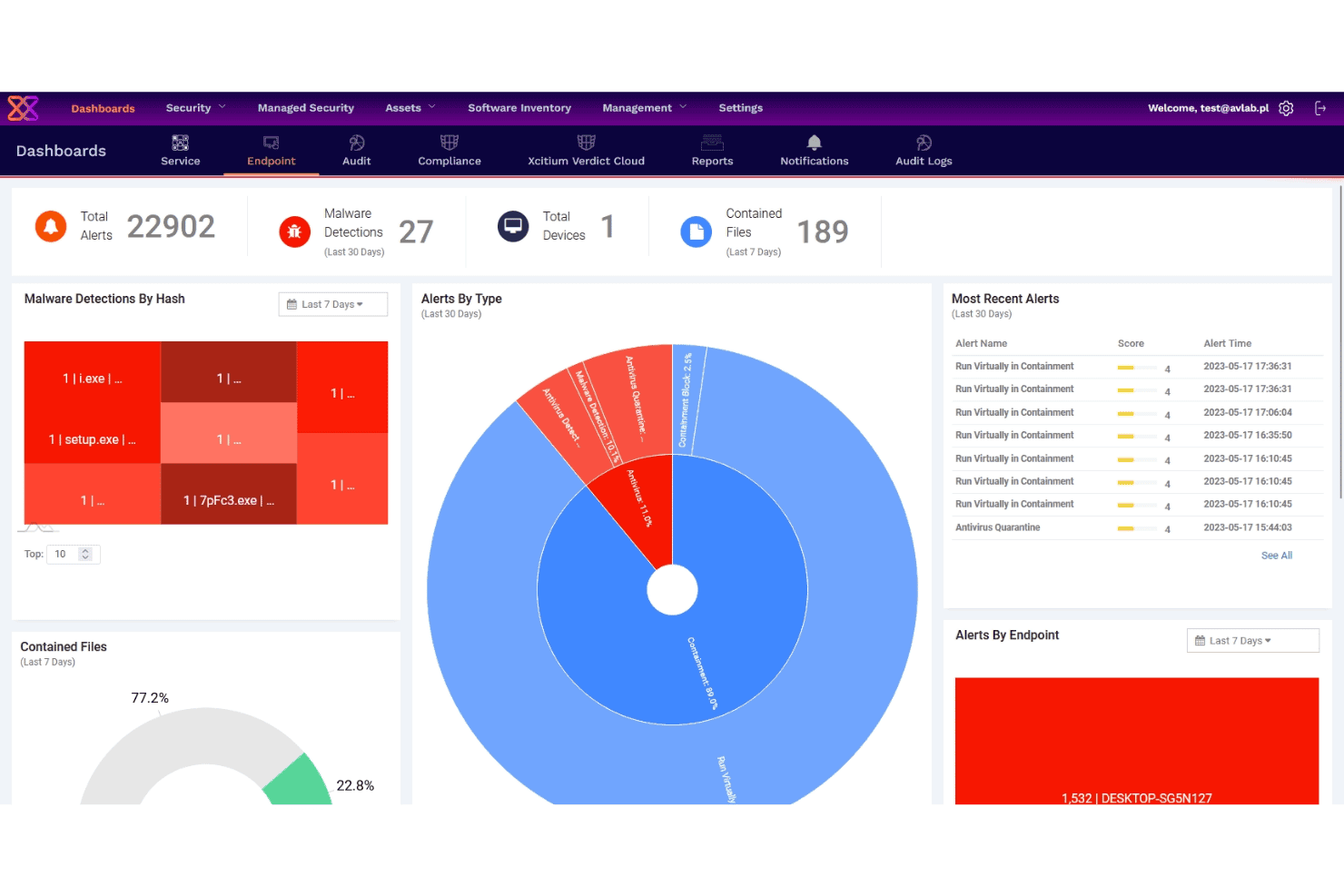This screenshot has width=1344, height=896.
Task: Open the Audit dashboard icon
Action: tap(357, 143)
